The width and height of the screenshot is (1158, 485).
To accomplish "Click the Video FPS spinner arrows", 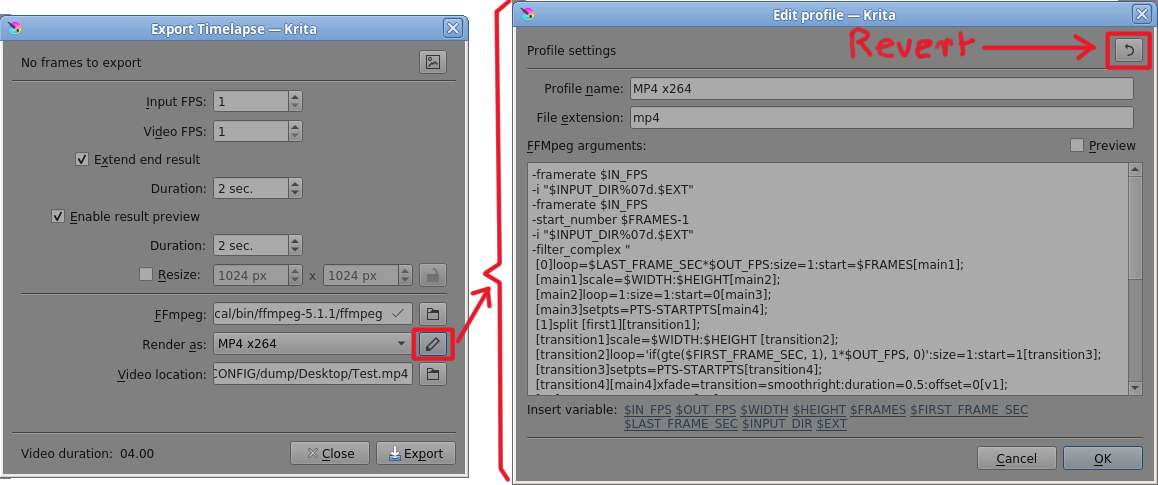I will 295,132.
